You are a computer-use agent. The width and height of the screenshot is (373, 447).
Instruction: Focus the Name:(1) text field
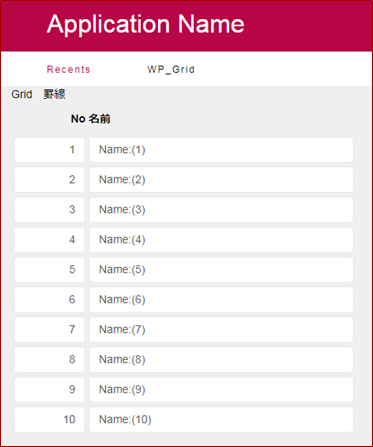point(221,150)
